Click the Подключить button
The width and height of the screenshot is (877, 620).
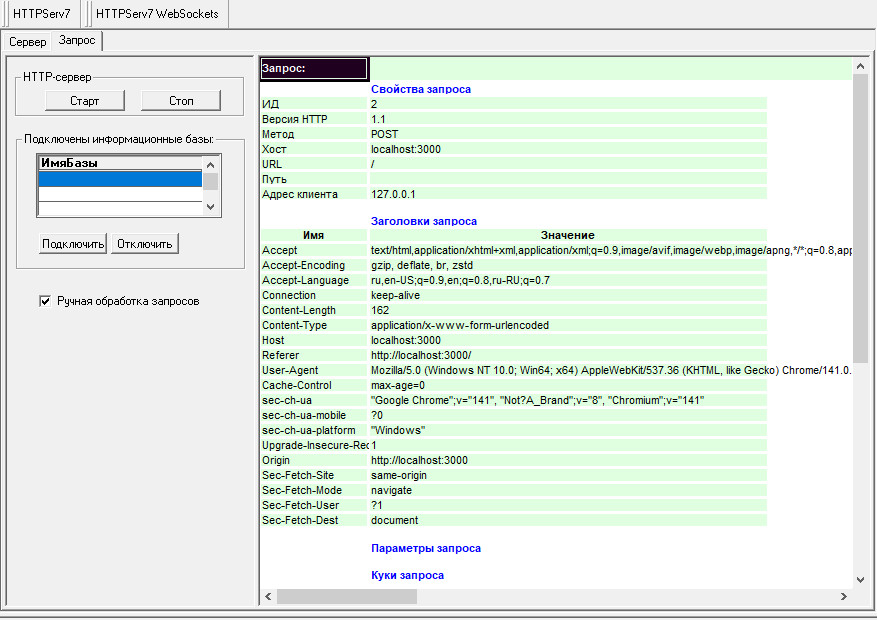pyautogui.click(x=73, y=244)
